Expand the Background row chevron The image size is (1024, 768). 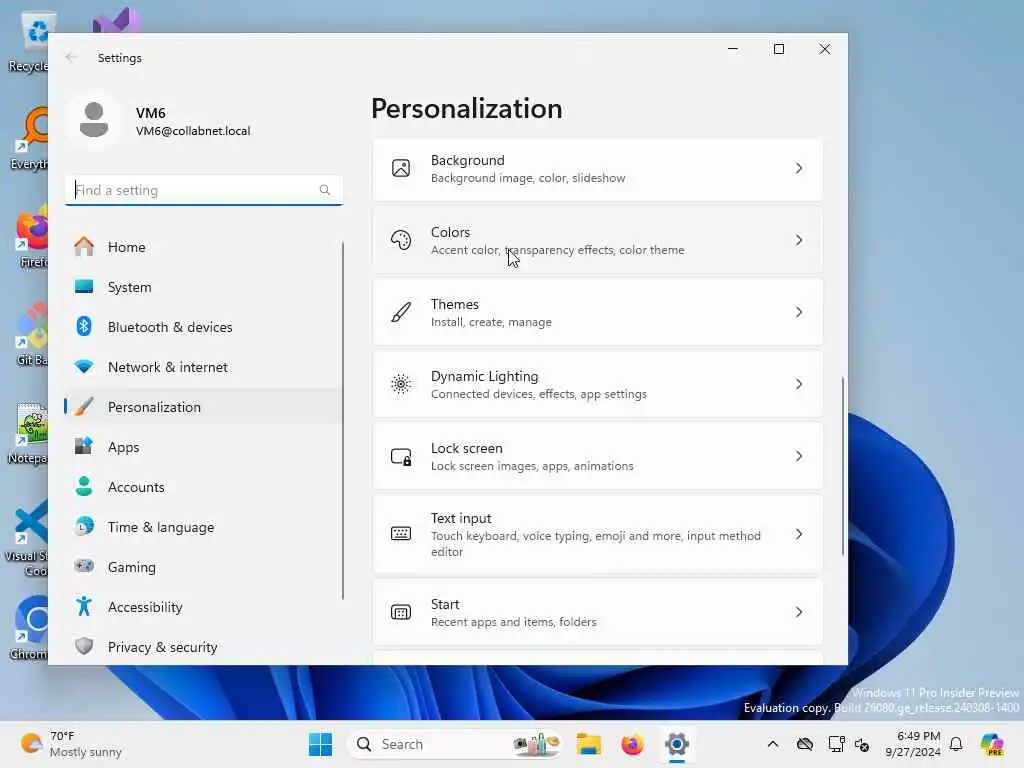pyautogui.click(x=799, y=168)
